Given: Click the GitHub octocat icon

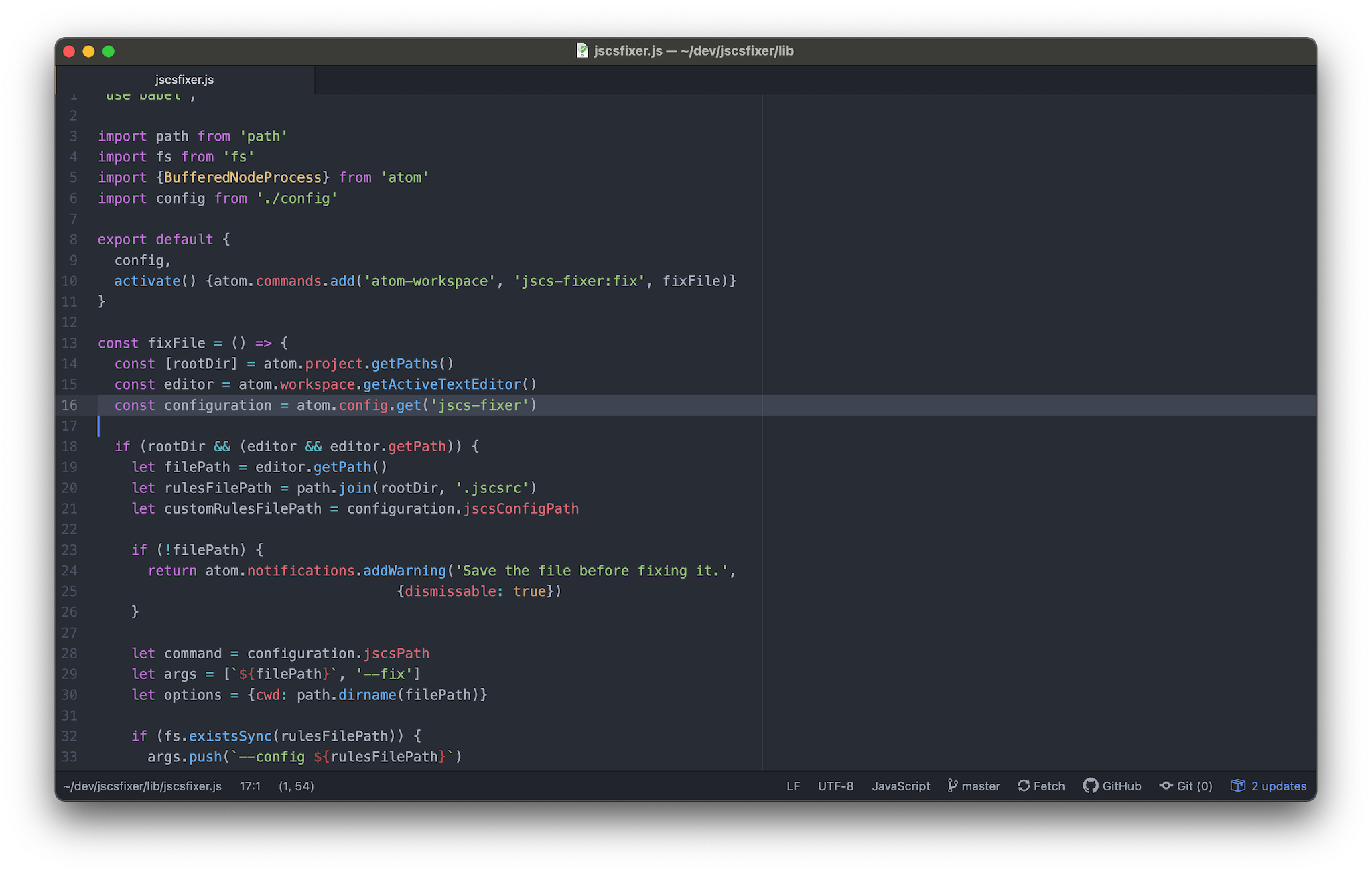Looking at the screenshot, I should (1090, 786).
